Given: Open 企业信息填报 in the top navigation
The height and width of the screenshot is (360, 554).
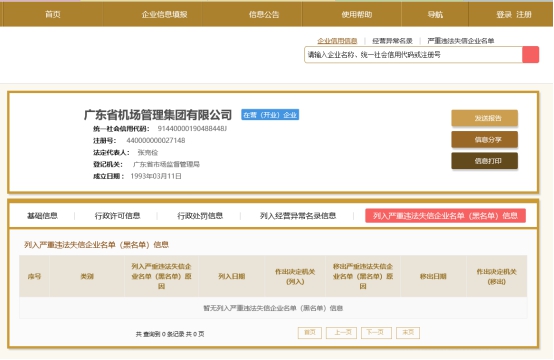Looking at the screenshot, I should 164,14.
